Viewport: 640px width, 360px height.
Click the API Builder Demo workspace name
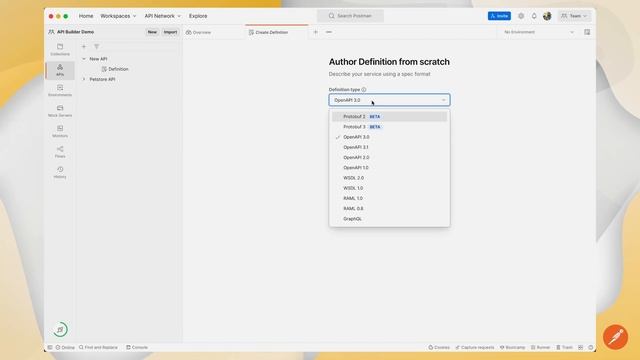pos(76,32)
